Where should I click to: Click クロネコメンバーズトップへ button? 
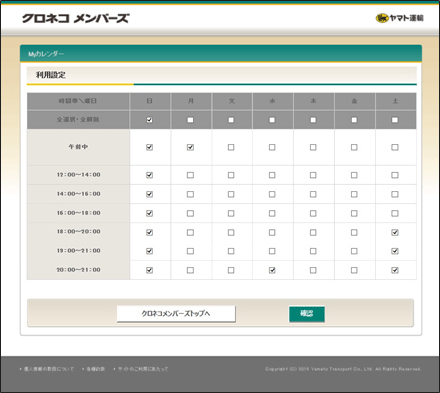[x=176, y=314]
